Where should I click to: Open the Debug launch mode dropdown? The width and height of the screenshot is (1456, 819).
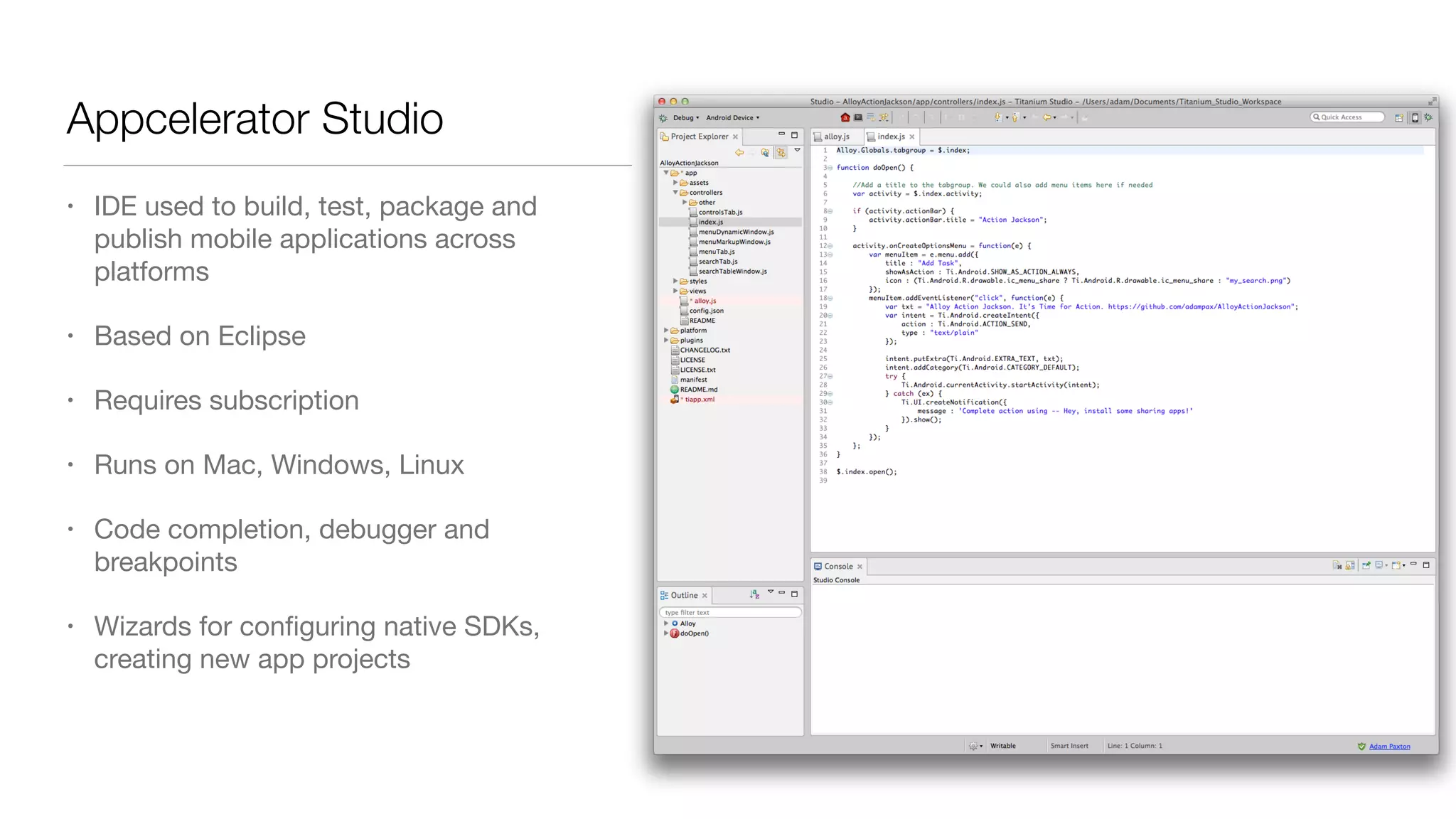[x=687, y=118]
